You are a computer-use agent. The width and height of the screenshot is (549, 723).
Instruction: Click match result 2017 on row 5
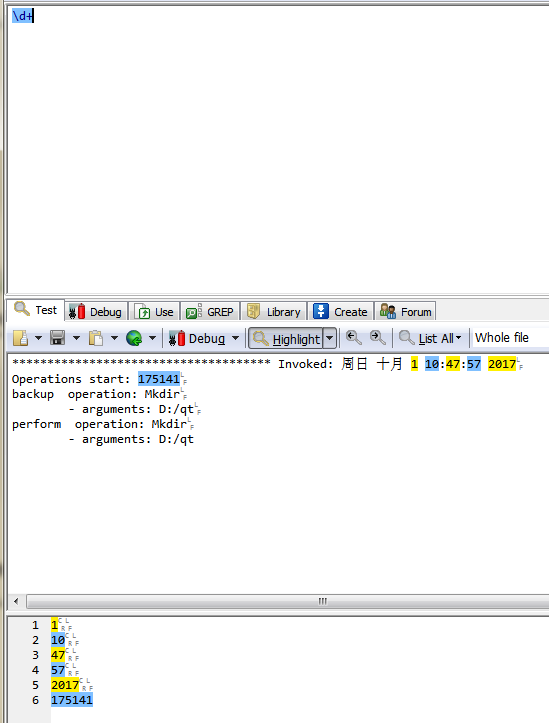(65, 685)
